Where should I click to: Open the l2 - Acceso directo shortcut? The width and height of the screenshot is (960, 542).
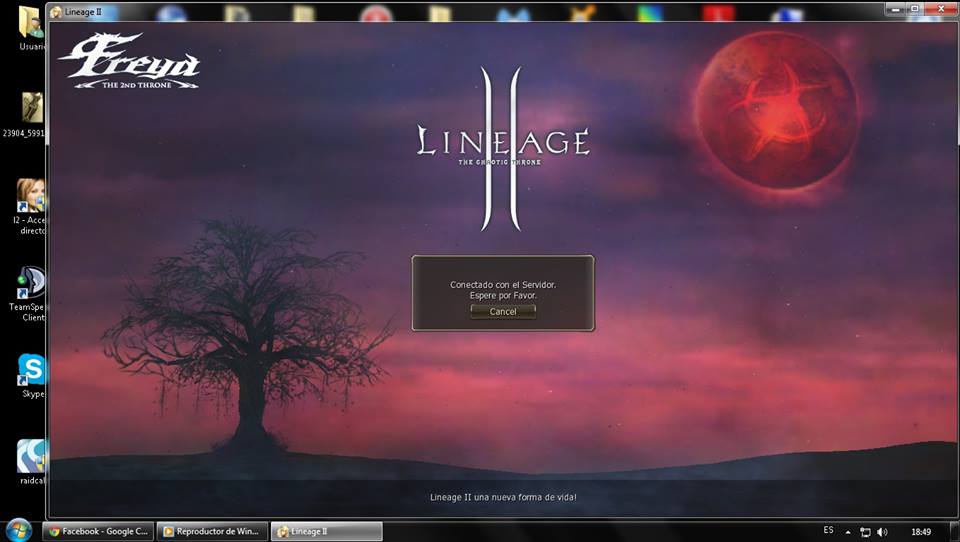pyautogui.click(x=29, y=207)
